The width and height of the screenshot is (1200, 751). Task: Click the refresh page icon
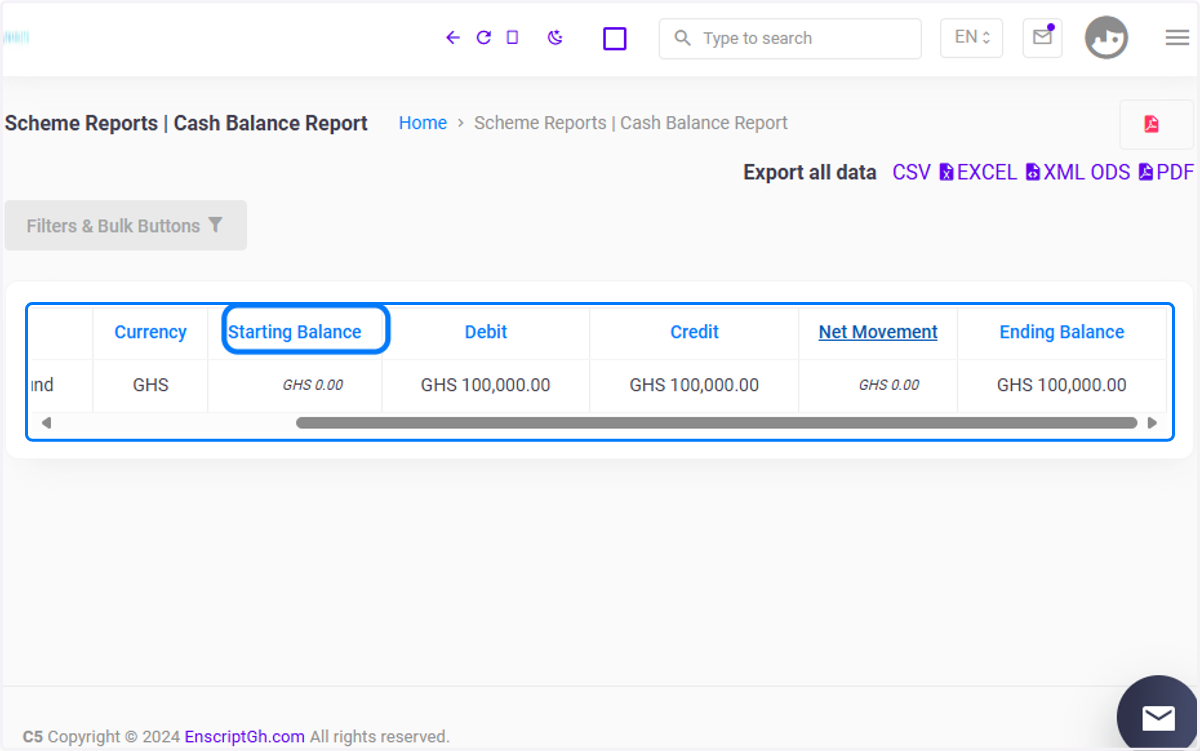[484, 38]
